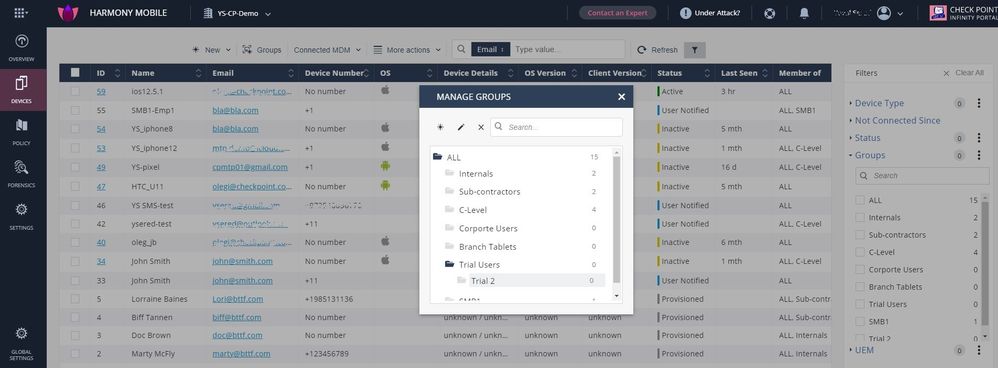Open device ID 59 link

[x=101, y=92]
